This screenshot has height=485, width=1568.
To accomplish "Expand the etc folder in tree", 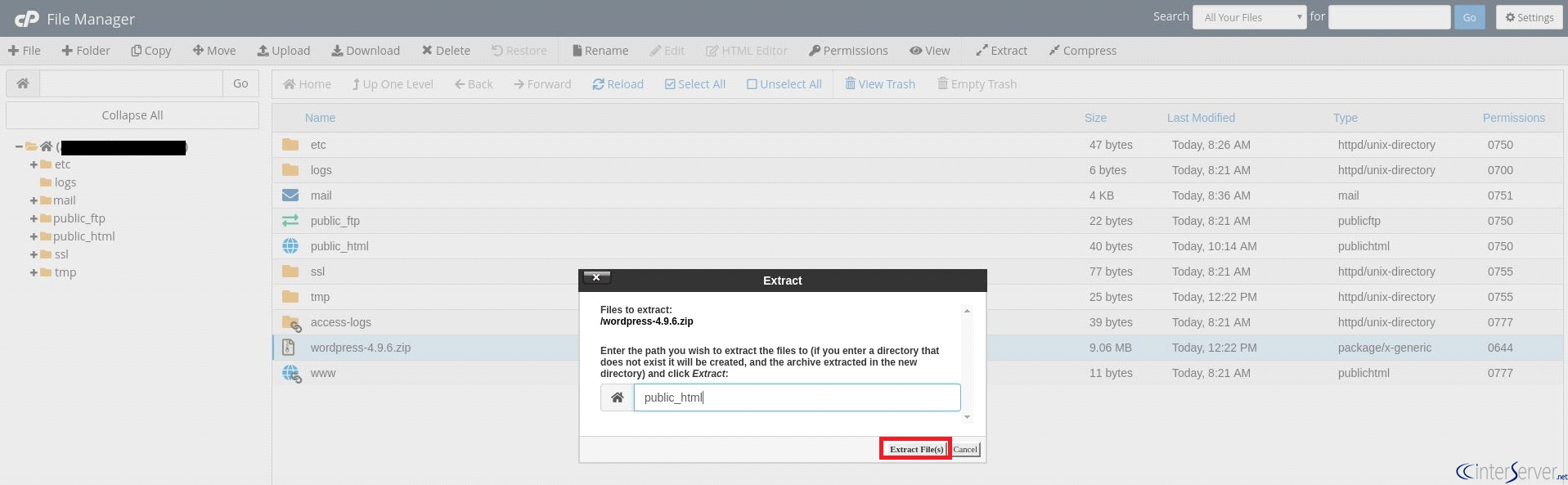I will point(34,165).
